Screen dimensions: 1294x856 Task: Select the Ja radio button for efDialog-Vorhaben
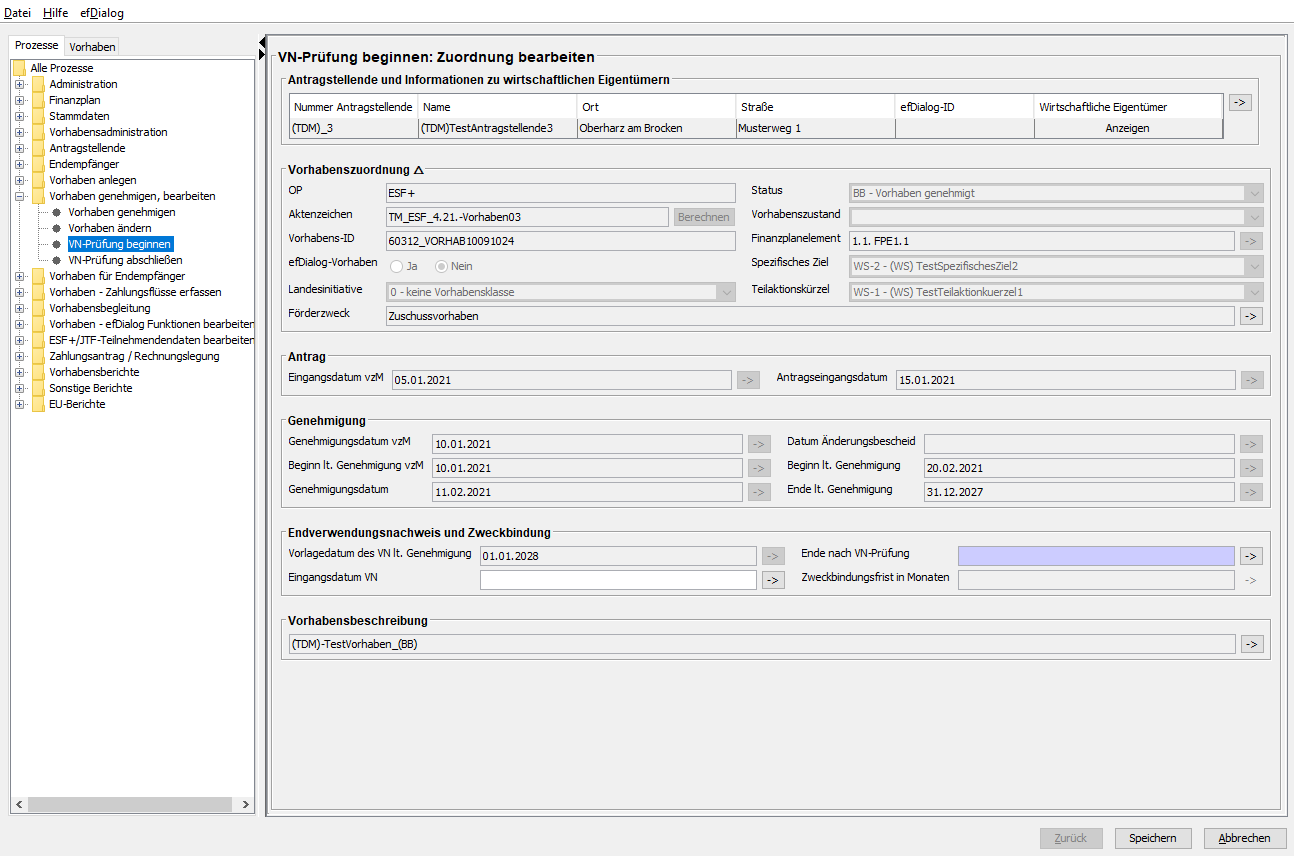[x=397, y=266]
